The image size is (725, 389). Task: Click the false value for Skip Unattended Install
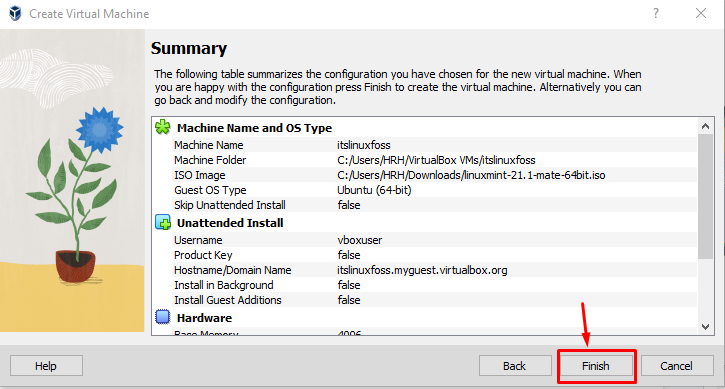[x=349, y=205]
